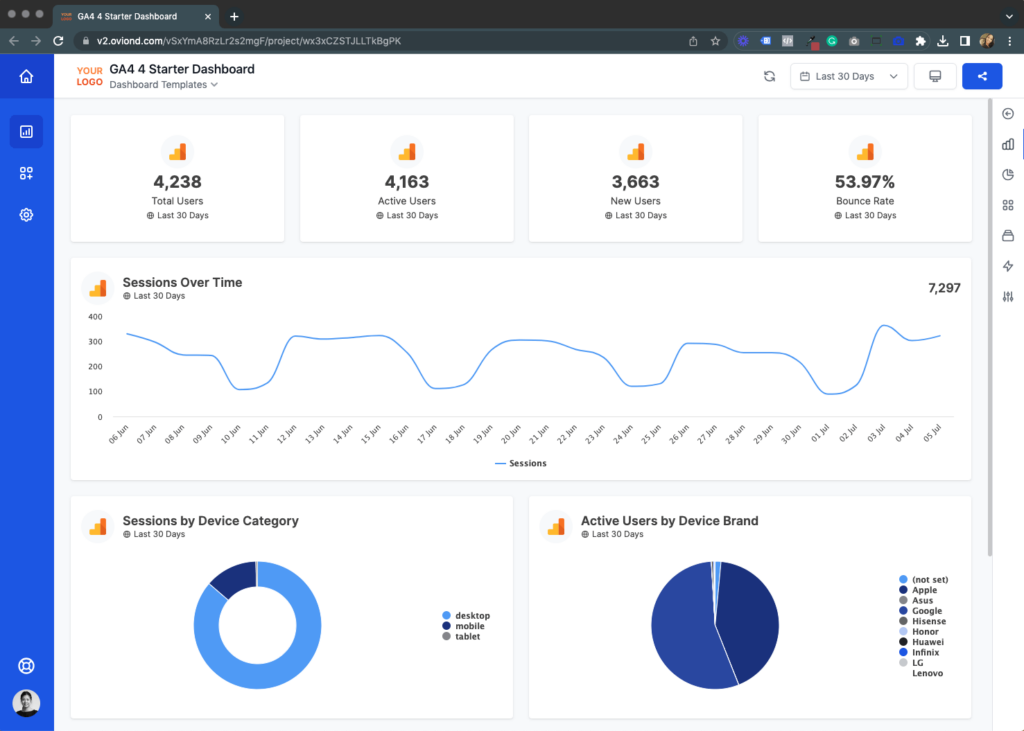Click the Total Users analytics icon
Viewport: 1024px width, 731px height.
tap(178, 152)
